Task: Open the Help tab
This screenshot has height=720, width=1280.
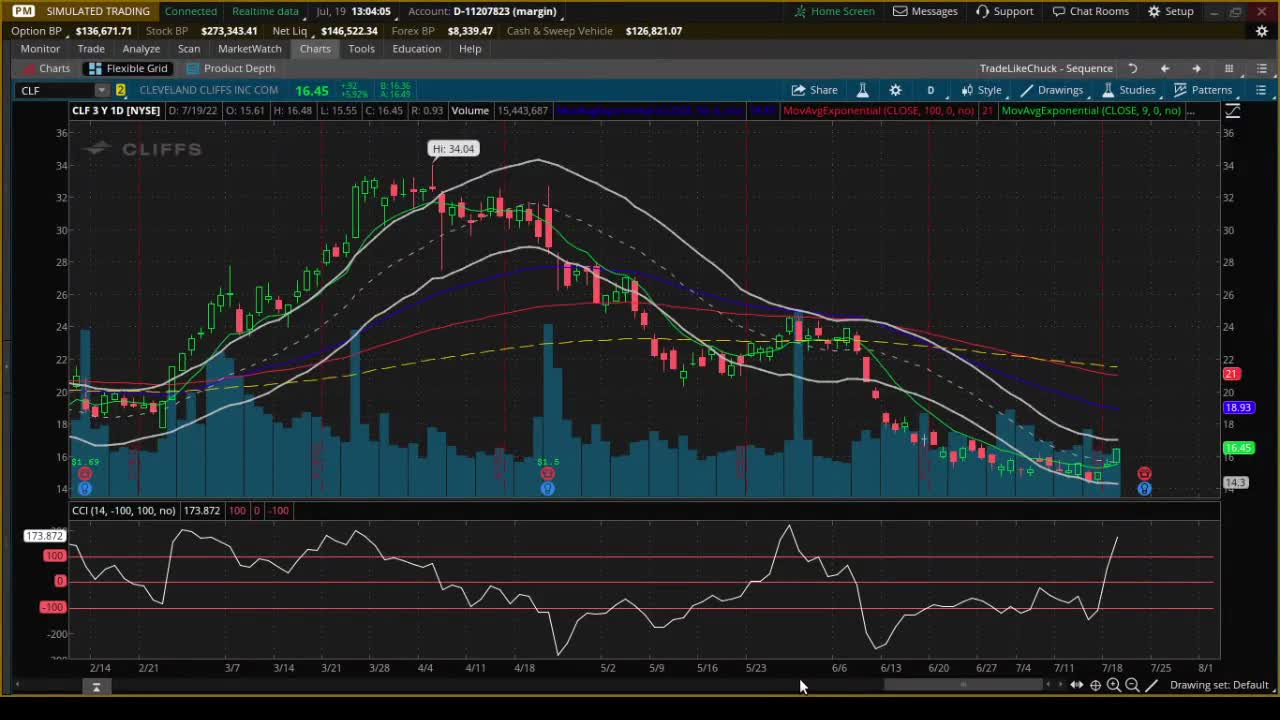Action: click(x=470, y=49)
